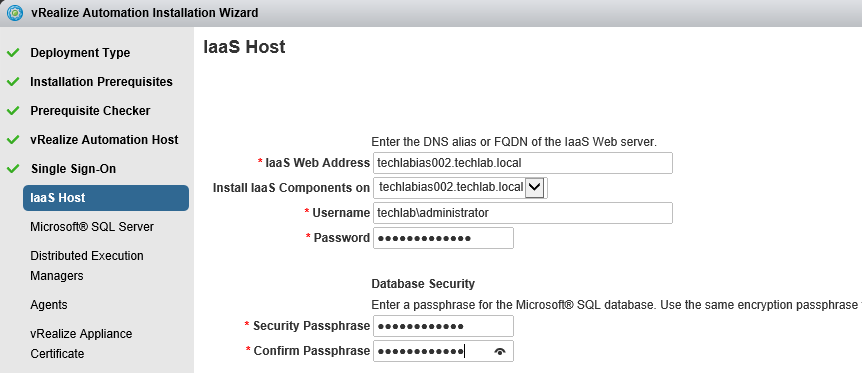Go to the Agents step
This screenshot has width=862, height=373.
pos(49,305)
